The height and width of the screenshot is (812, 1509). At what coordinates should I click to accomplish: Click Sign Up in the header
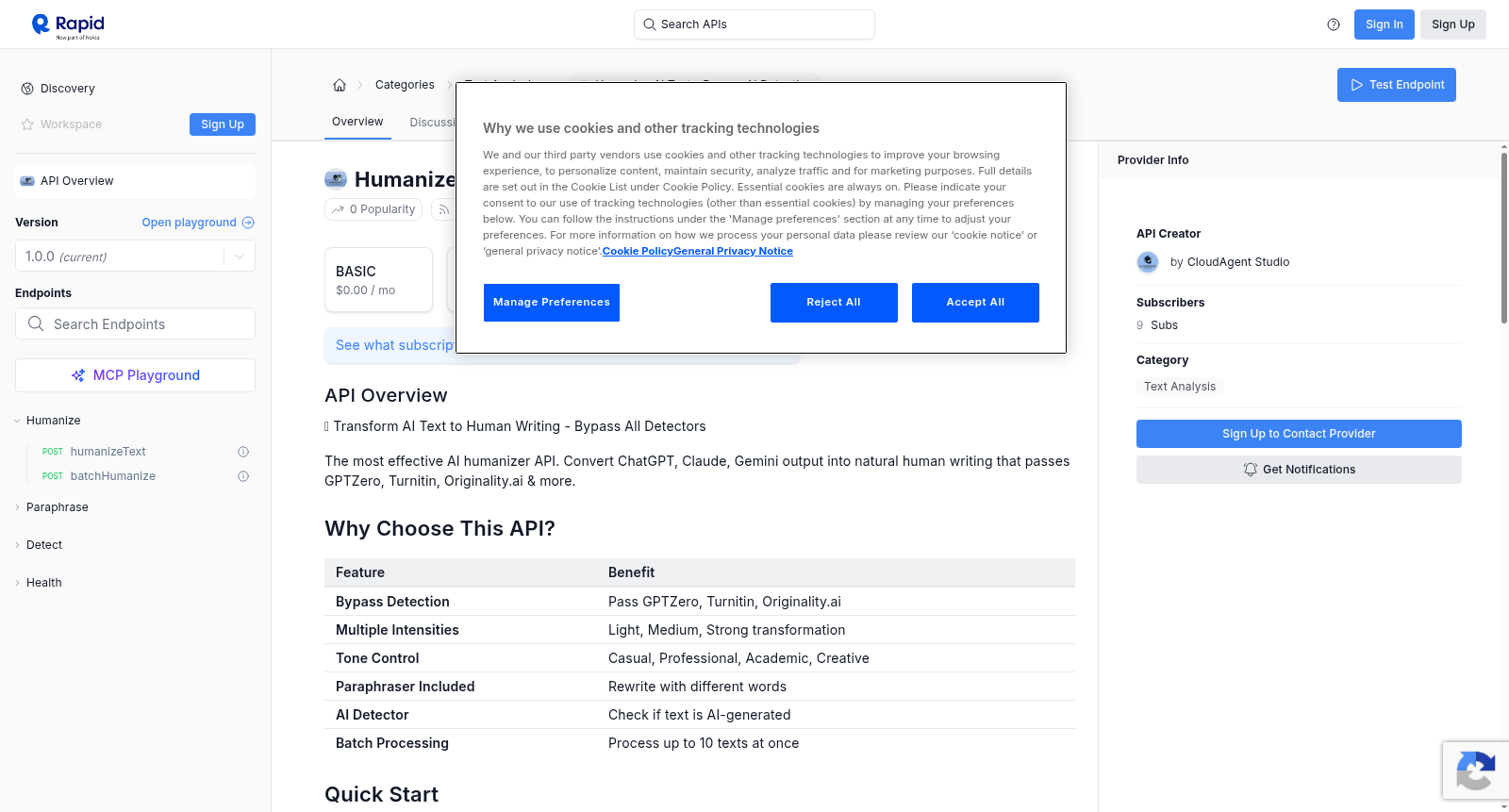[1453, 25]
